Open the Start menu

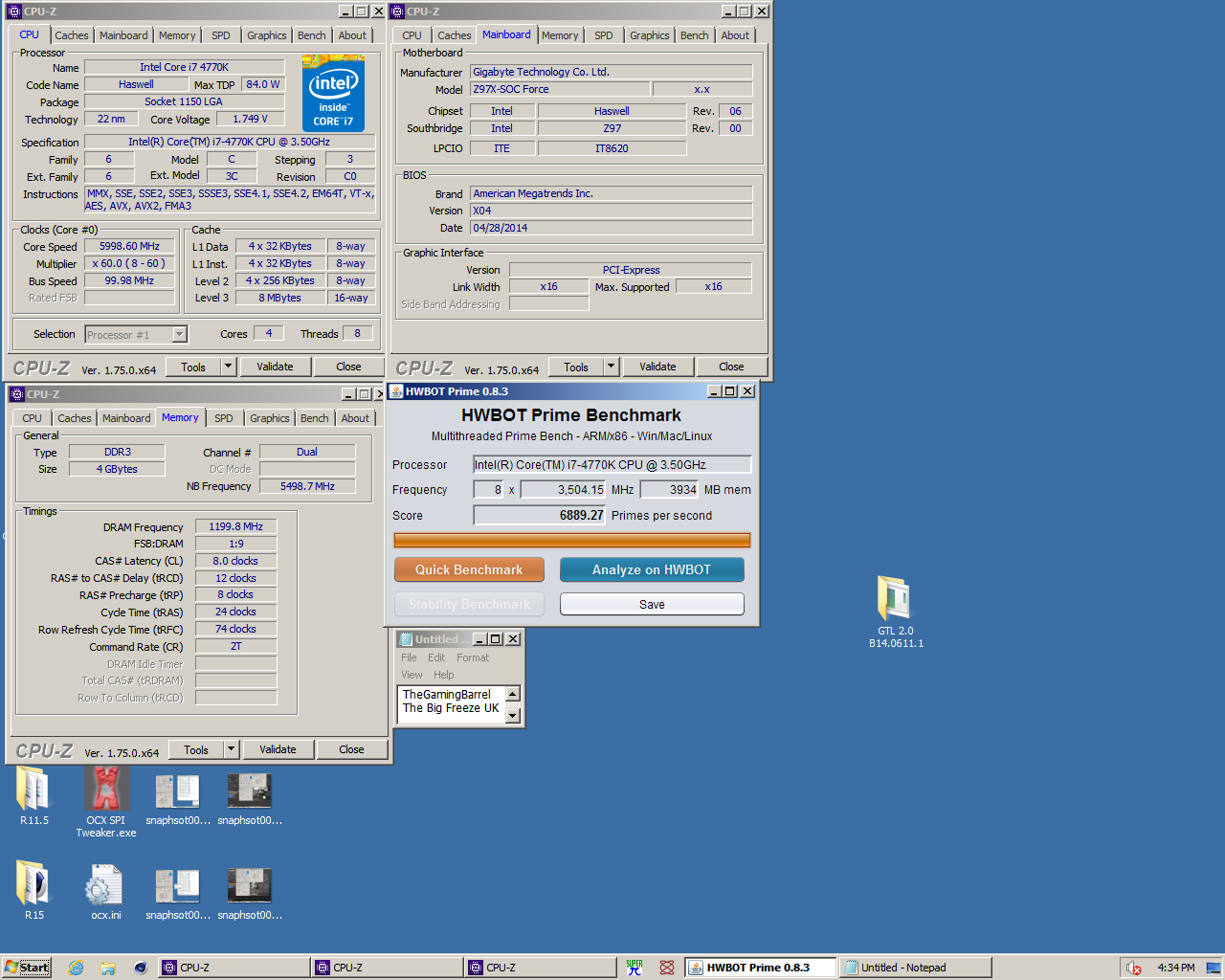tap(26, 968)
